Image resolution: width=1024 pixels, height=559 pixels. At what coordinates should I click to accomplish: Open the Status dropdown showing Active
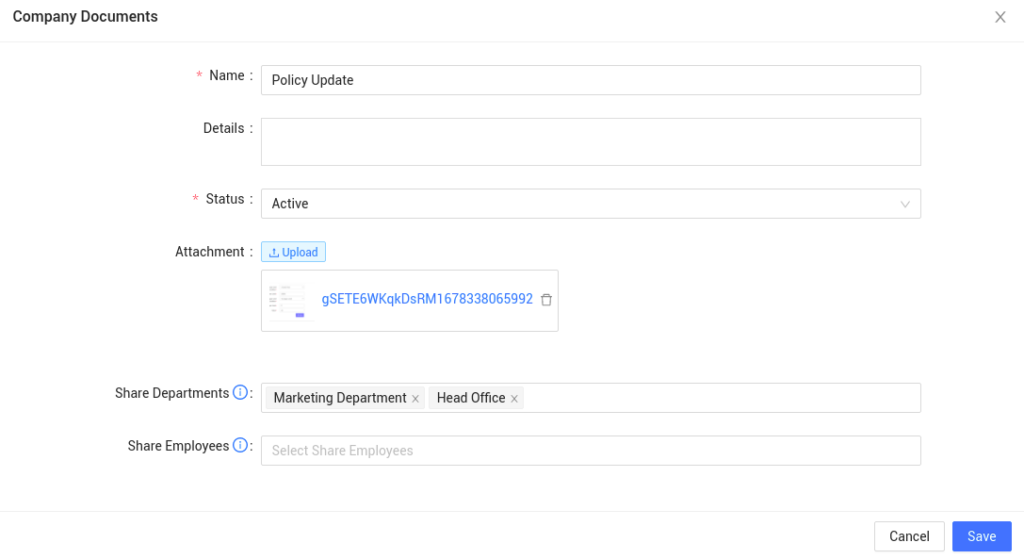click(x=580, y=204)
